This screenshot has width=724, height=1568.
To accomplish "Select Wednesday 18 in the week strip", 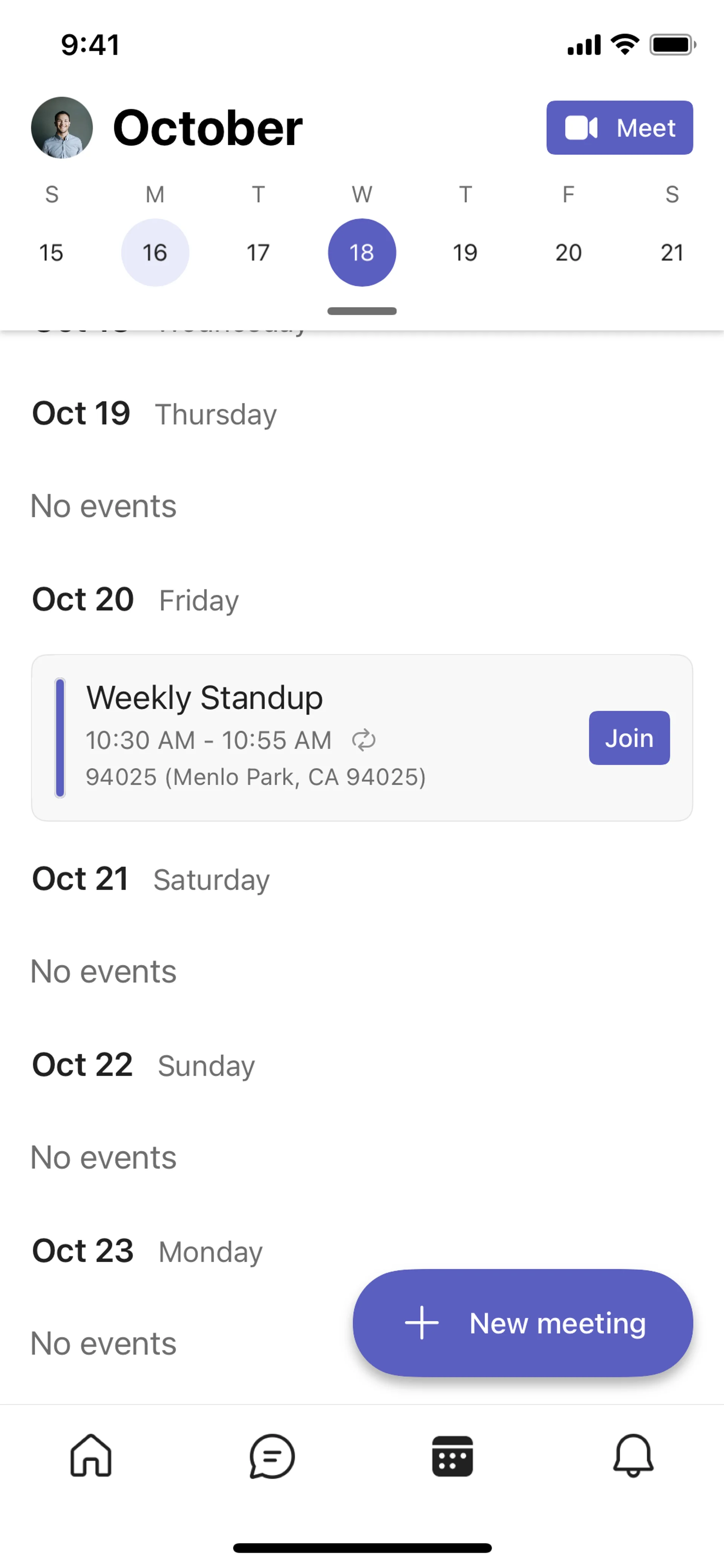I will (x=362, y=253).
